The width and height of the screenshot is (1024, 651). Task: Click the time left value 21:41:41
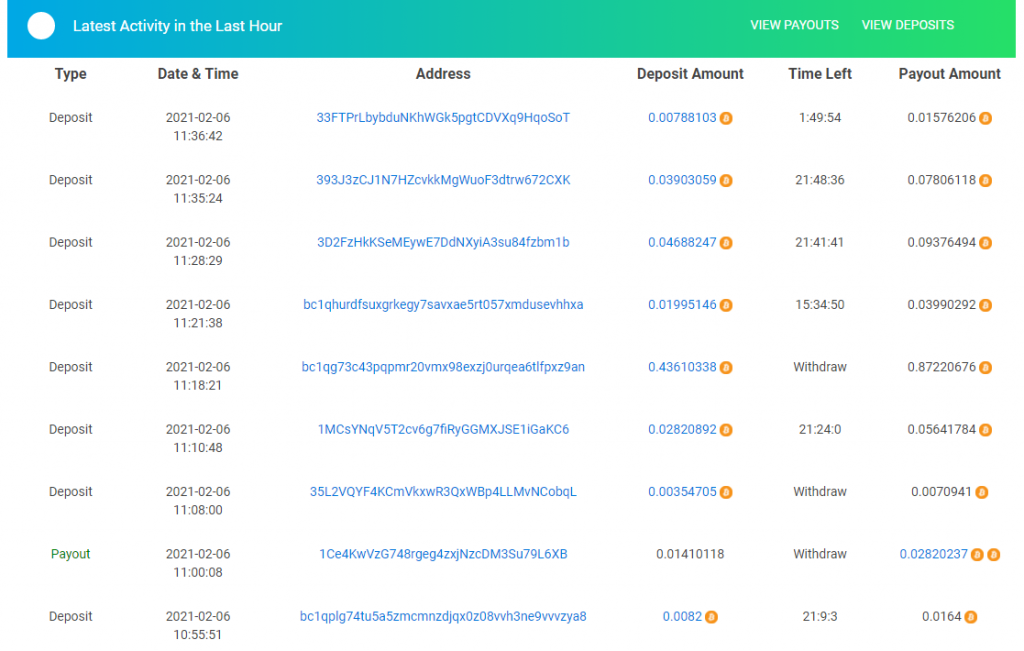click(820, 242)
